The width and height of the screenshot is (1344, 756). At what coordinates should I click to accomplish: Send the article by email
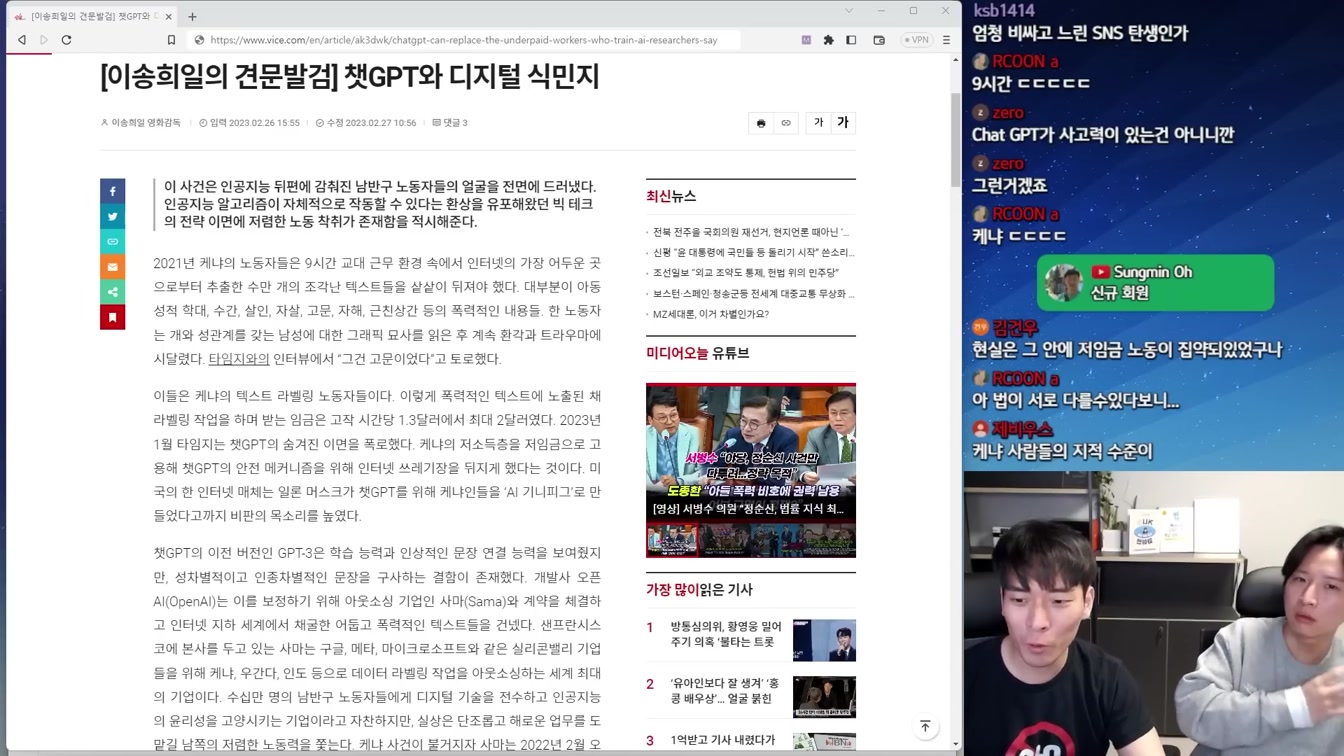pos(113,267)
